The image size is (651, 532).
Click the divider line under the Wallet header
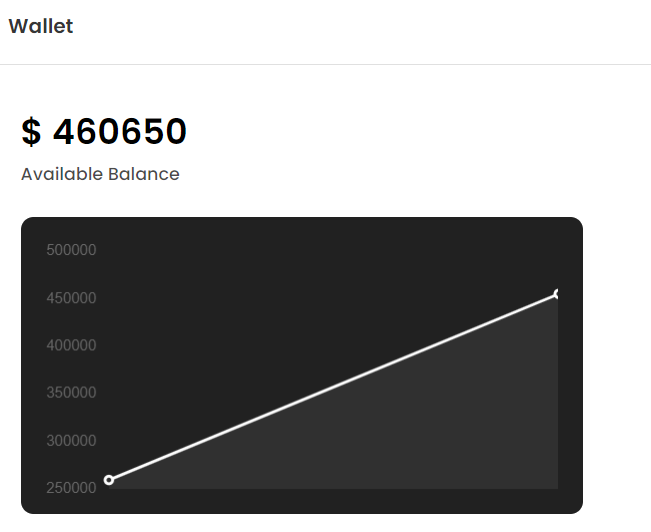click(x=326, y=64)
